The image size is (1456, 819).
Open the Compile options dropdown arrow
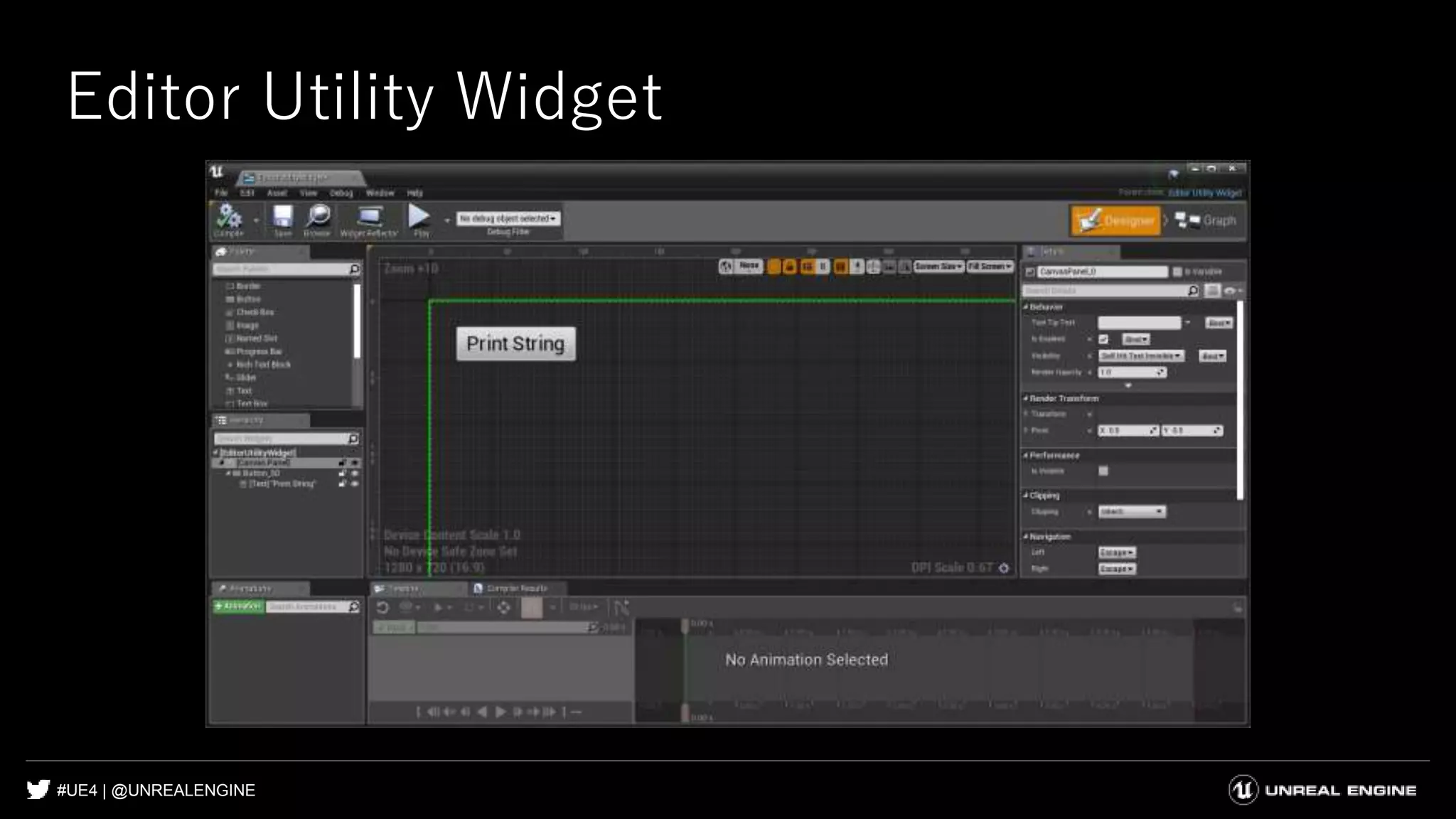coord(256,220)
